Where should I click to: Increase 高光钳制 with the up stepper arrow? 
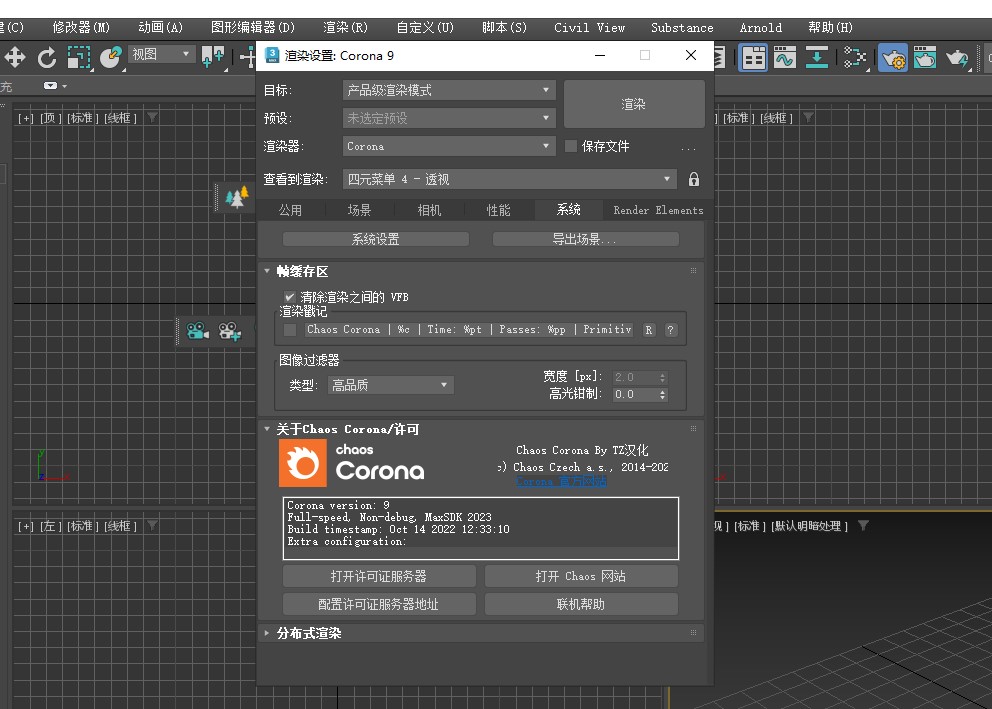point(662,391)
